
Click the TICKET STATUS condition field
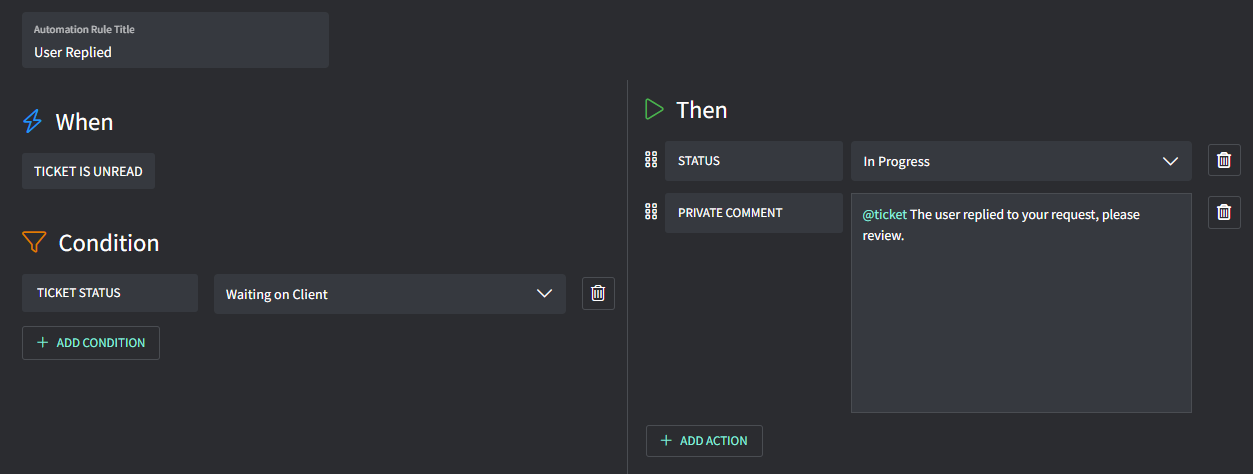(110, 293)
